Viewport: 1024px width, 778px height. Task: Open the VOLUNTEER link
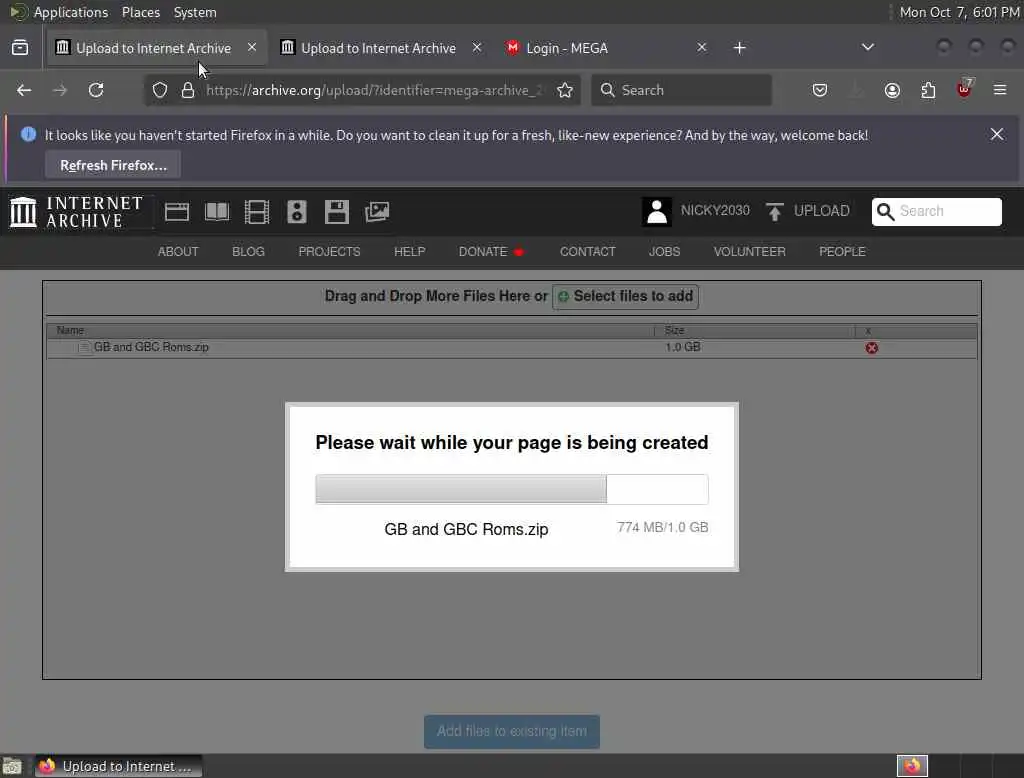click(749, 251)
